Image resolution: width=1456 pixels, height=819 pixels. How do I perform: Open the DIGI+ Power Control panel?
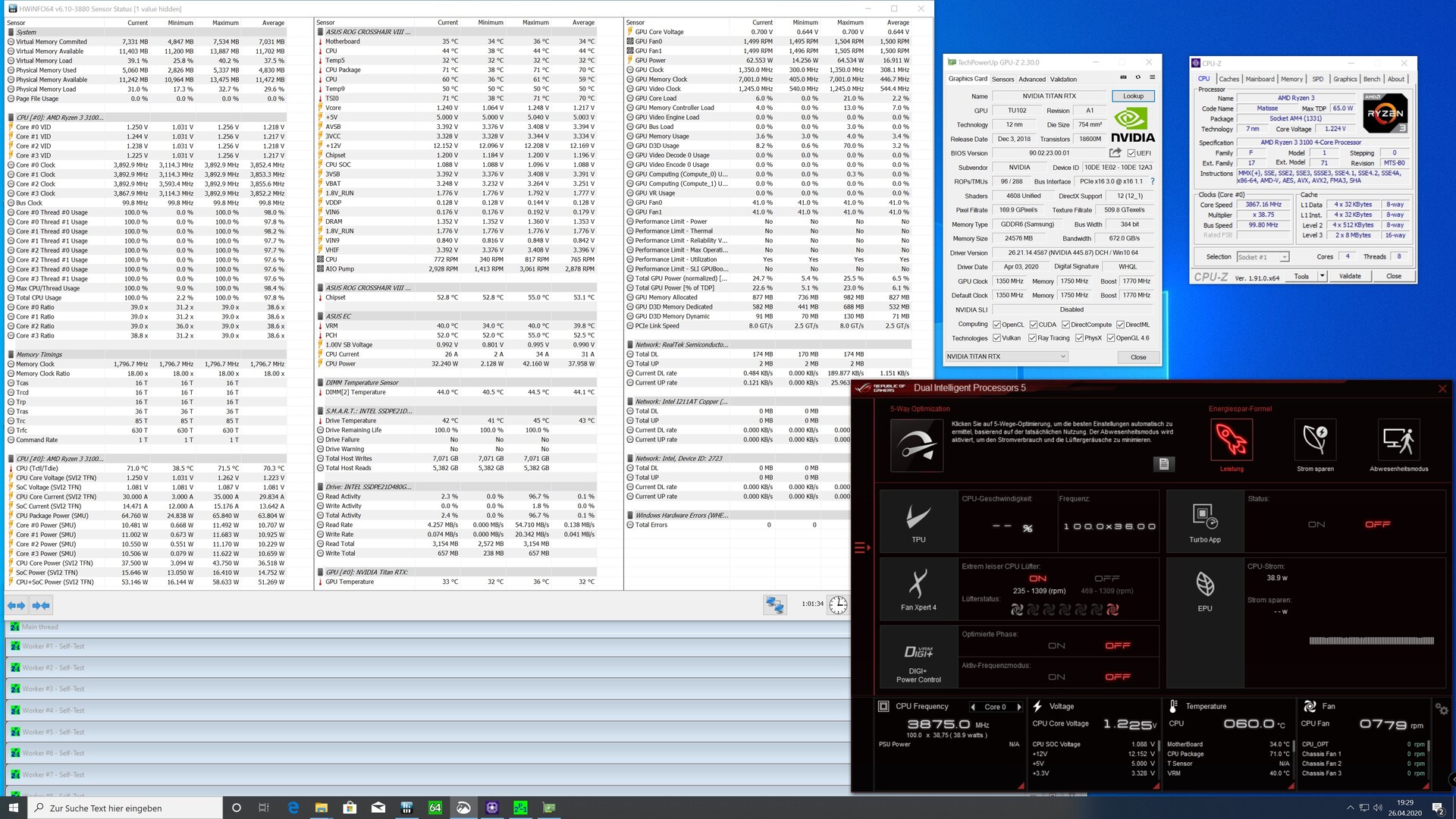[x=918, y=658]
